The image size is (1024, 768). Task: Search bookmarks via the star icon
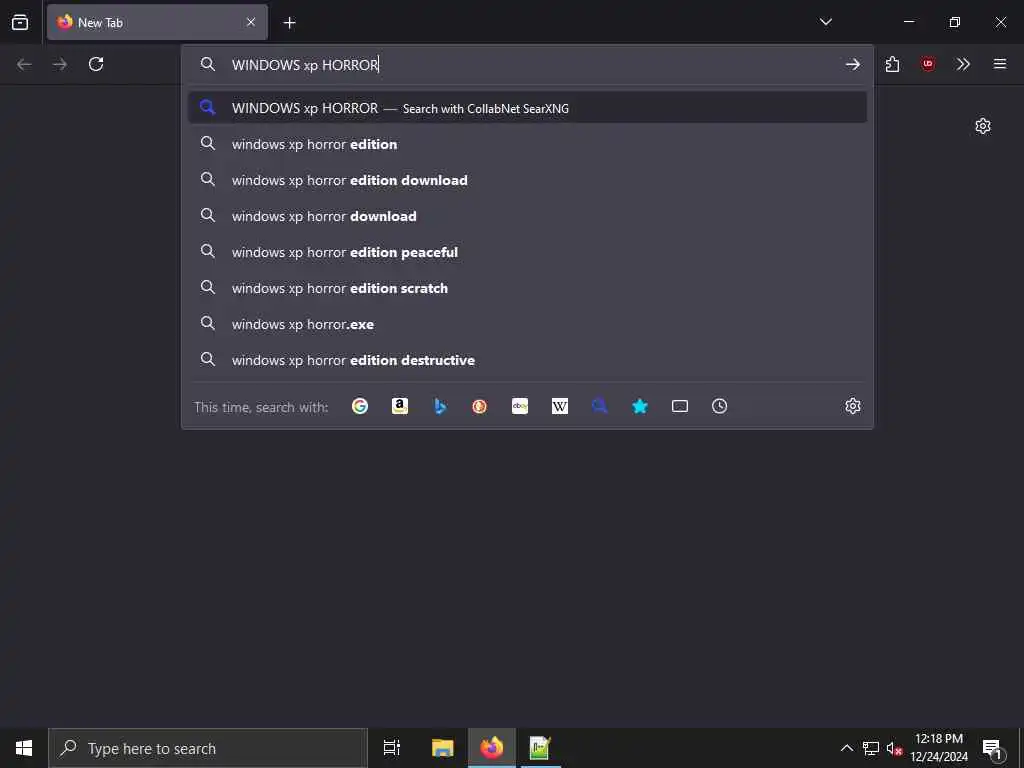[x=640, y=406]
